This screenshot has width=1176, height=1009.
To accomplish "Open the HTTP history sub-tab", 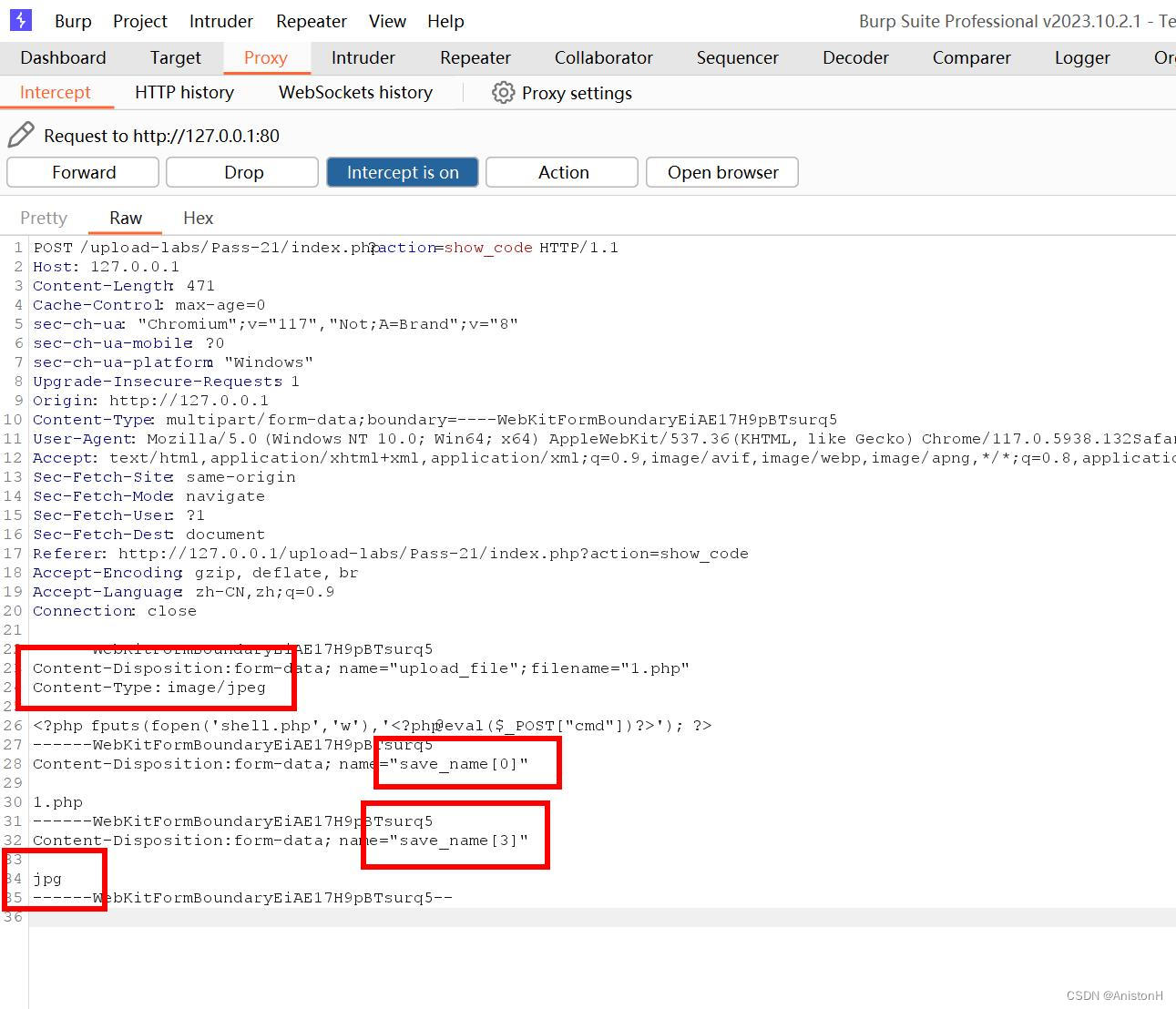I will coord(185,92).
